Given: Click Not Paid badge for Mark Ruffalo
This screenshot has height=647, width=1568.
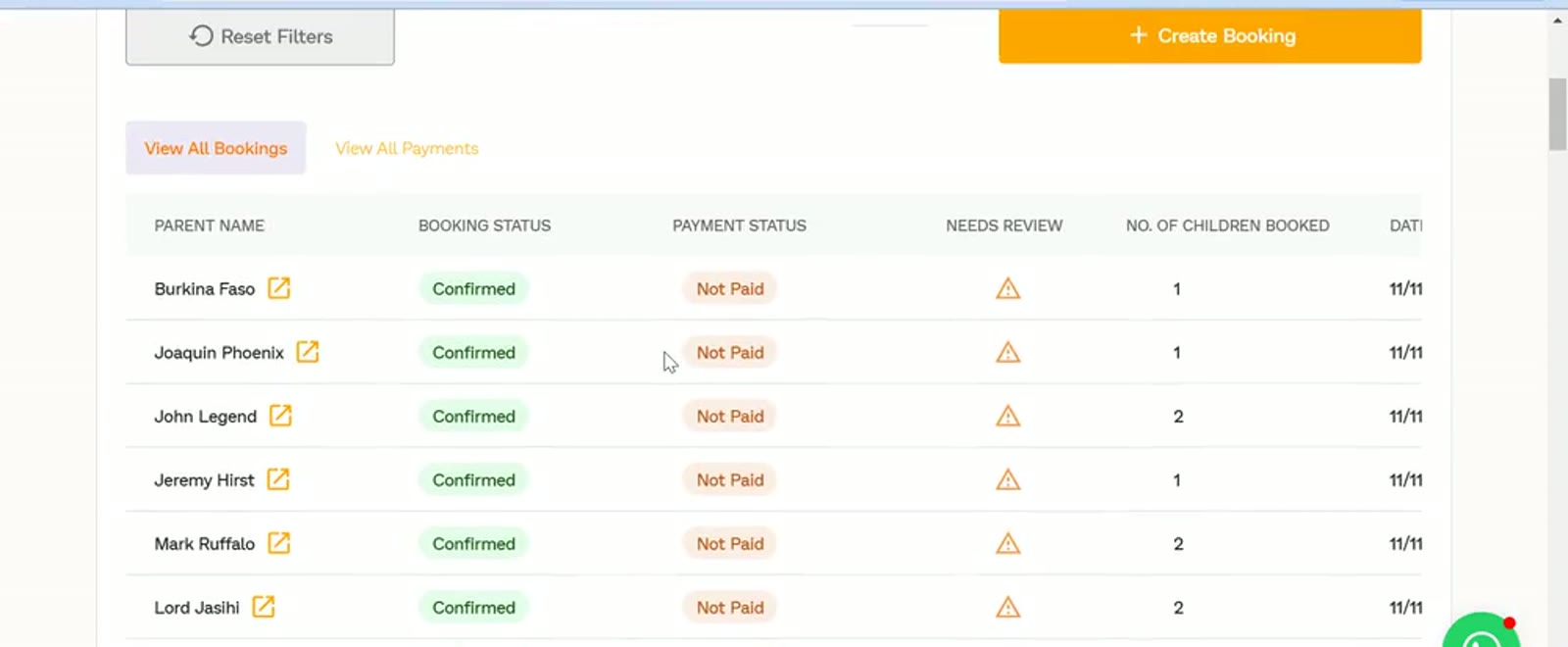Looking at the screenshot, I should click(730, 543).
